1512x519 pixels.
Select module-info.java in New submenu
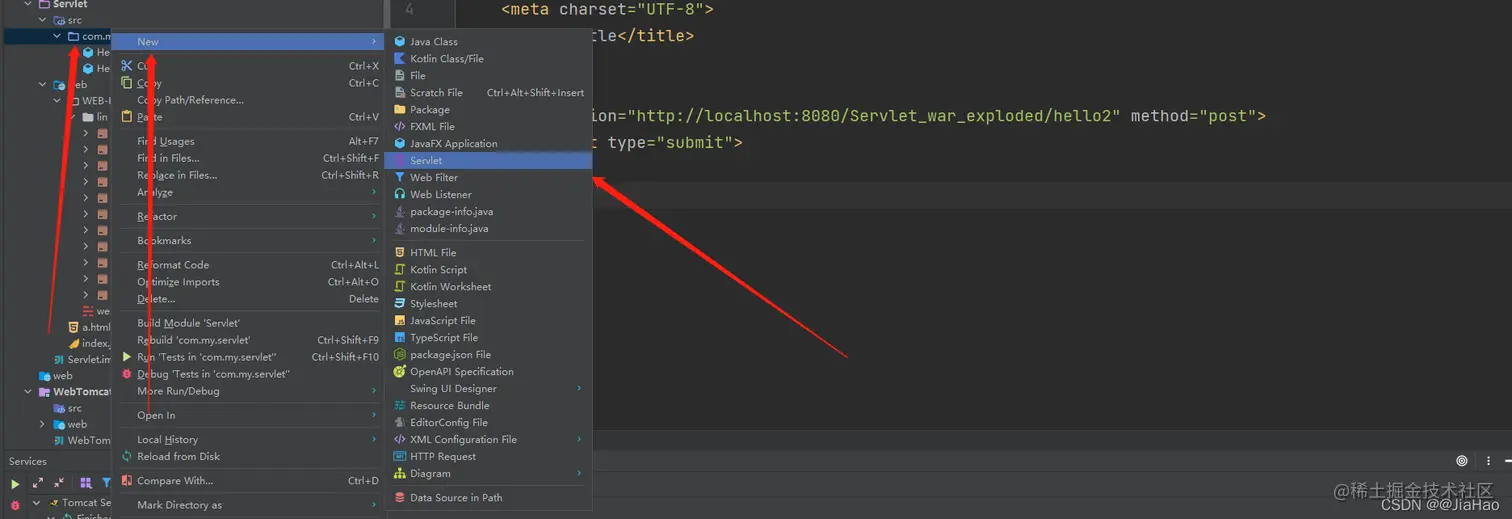[488, 229]
